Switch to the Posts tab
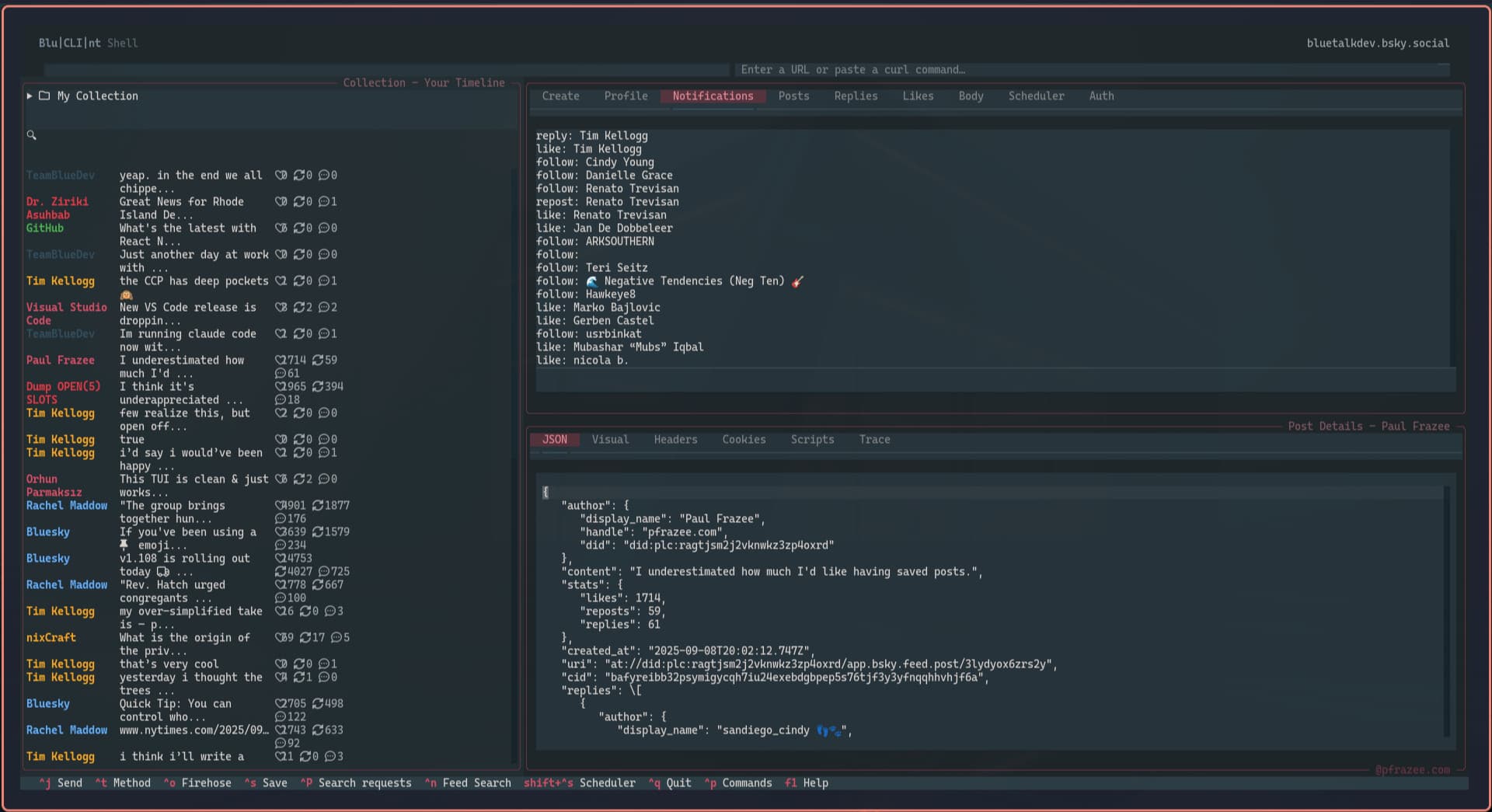This screenshot has height=812, width=1492. (793, 96)
